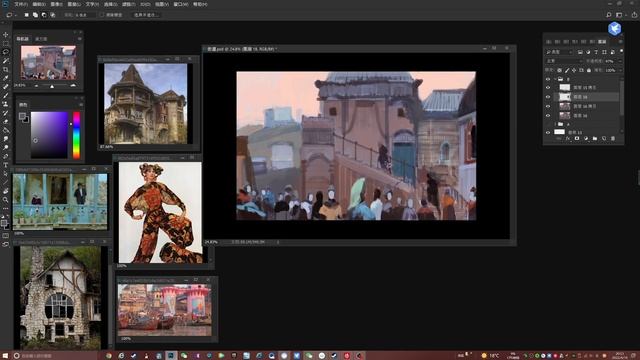Select the Lasso tool in the toolbar
Screen dimensions: 640x360
click(6, 52)
